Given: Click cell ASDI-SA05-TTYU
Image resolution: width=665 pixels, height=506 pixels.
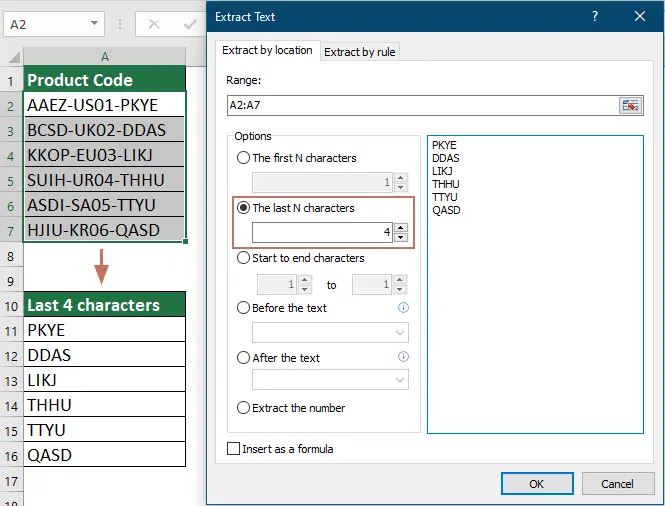Looking at the screenshot, I should coord(105,205).
